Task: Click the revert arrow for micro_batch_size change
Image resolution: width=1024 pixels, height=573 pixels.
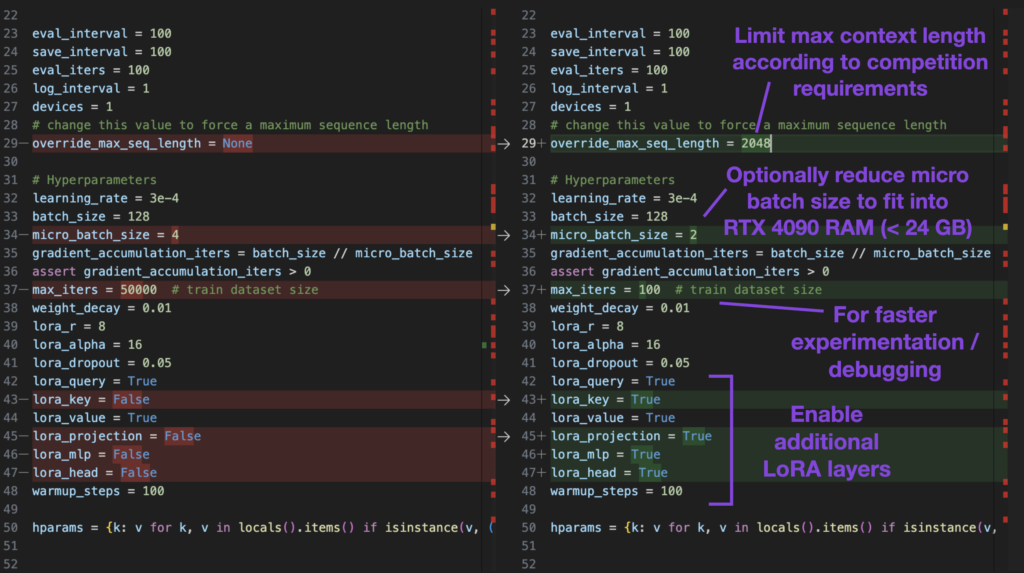Action: click(506, 235)
